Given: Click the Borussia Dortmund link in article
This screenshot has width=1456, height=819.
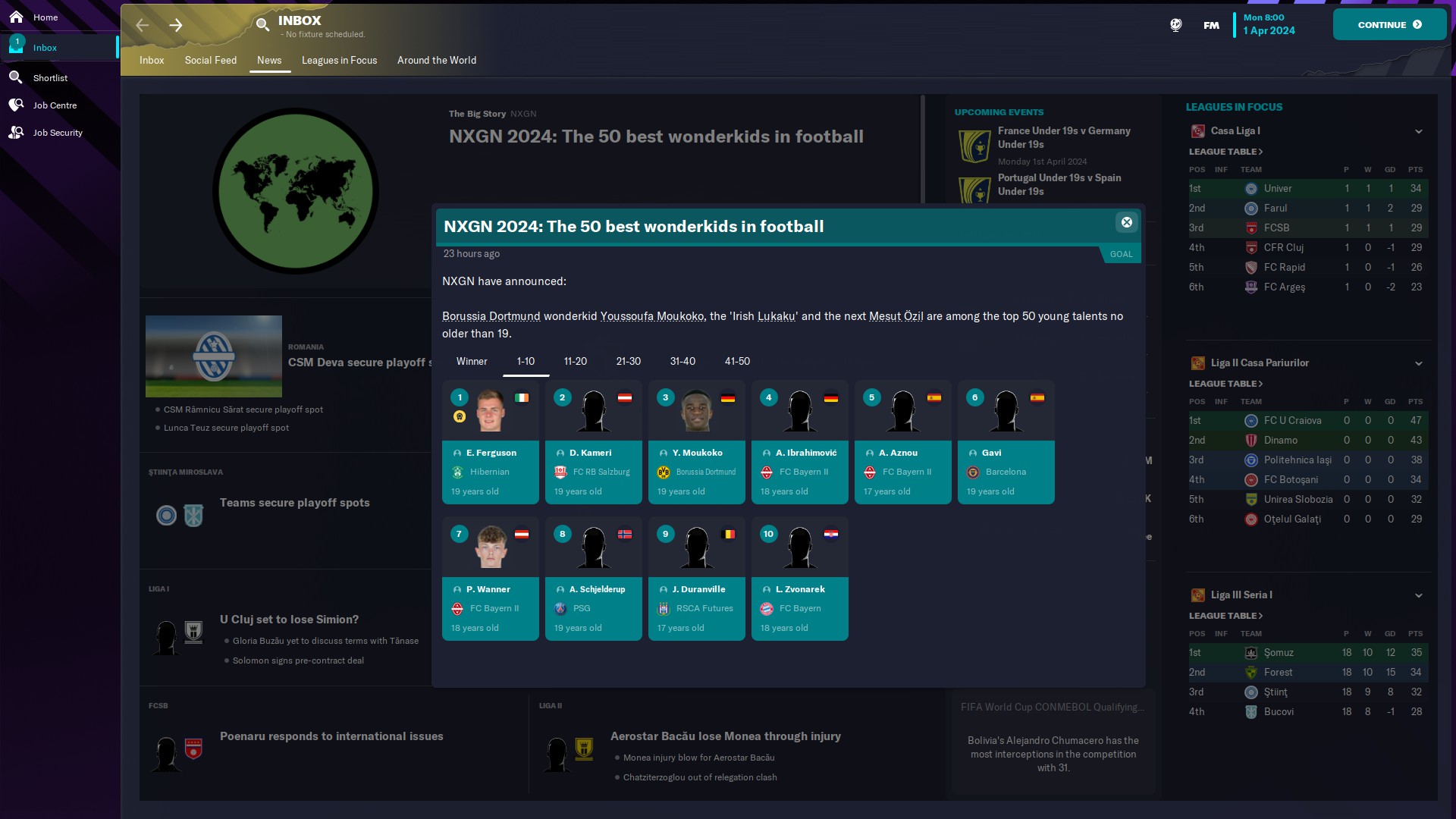Looking at the screenshot, I should pos(491,316).
